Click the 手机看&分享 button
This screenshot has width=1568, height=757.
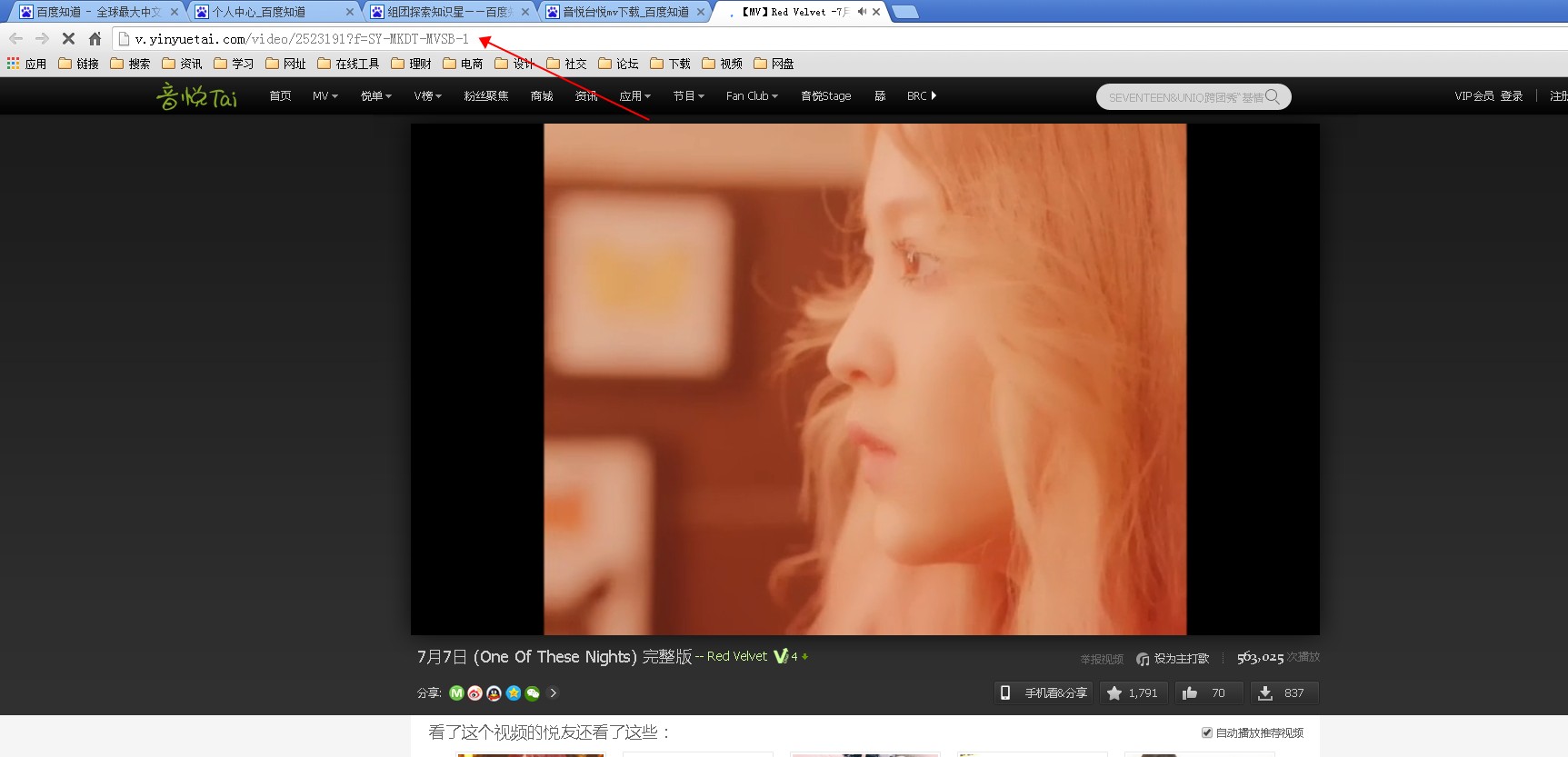pos(1044,693)
